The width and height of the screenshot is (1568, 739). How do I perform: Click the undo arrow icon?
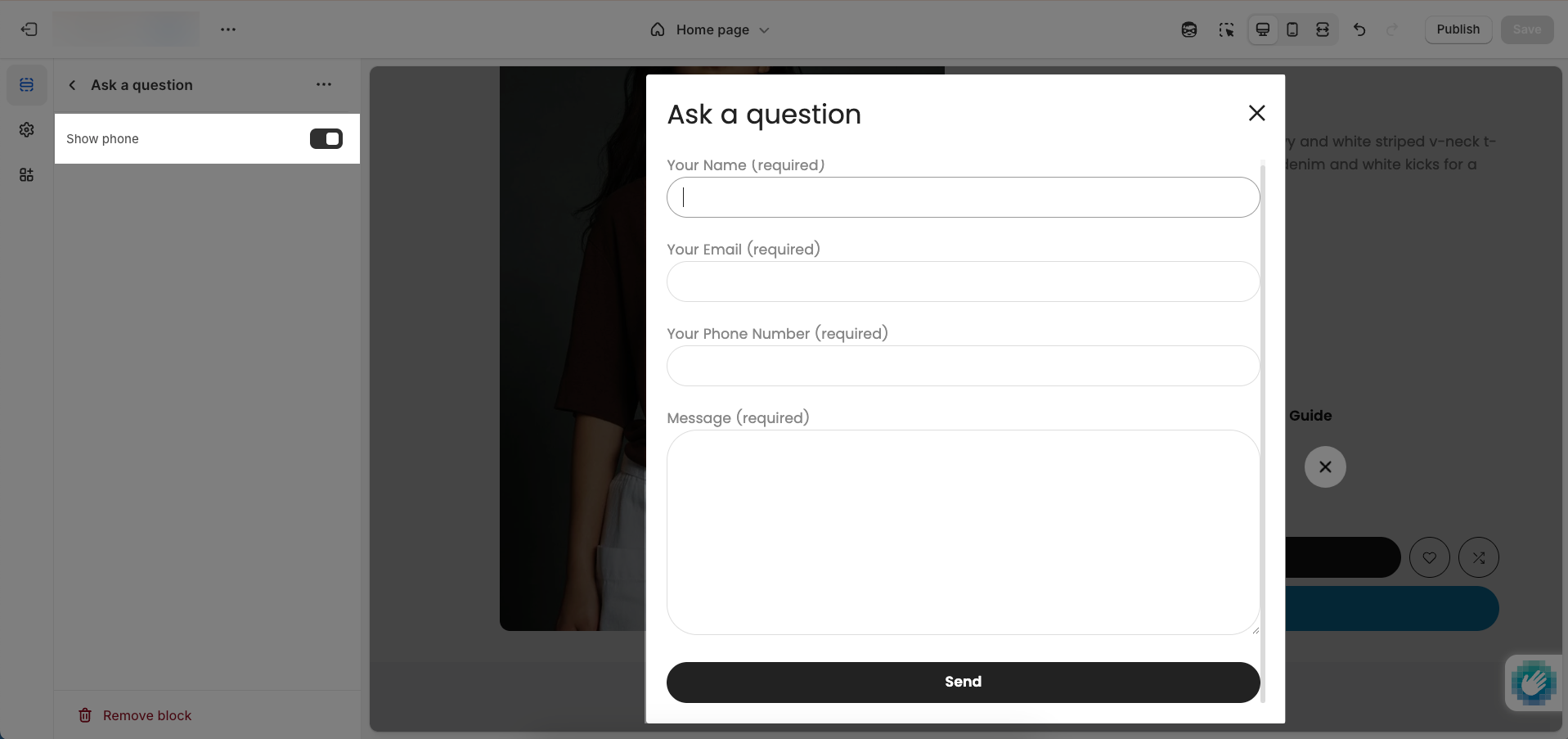pos(1359,29)
